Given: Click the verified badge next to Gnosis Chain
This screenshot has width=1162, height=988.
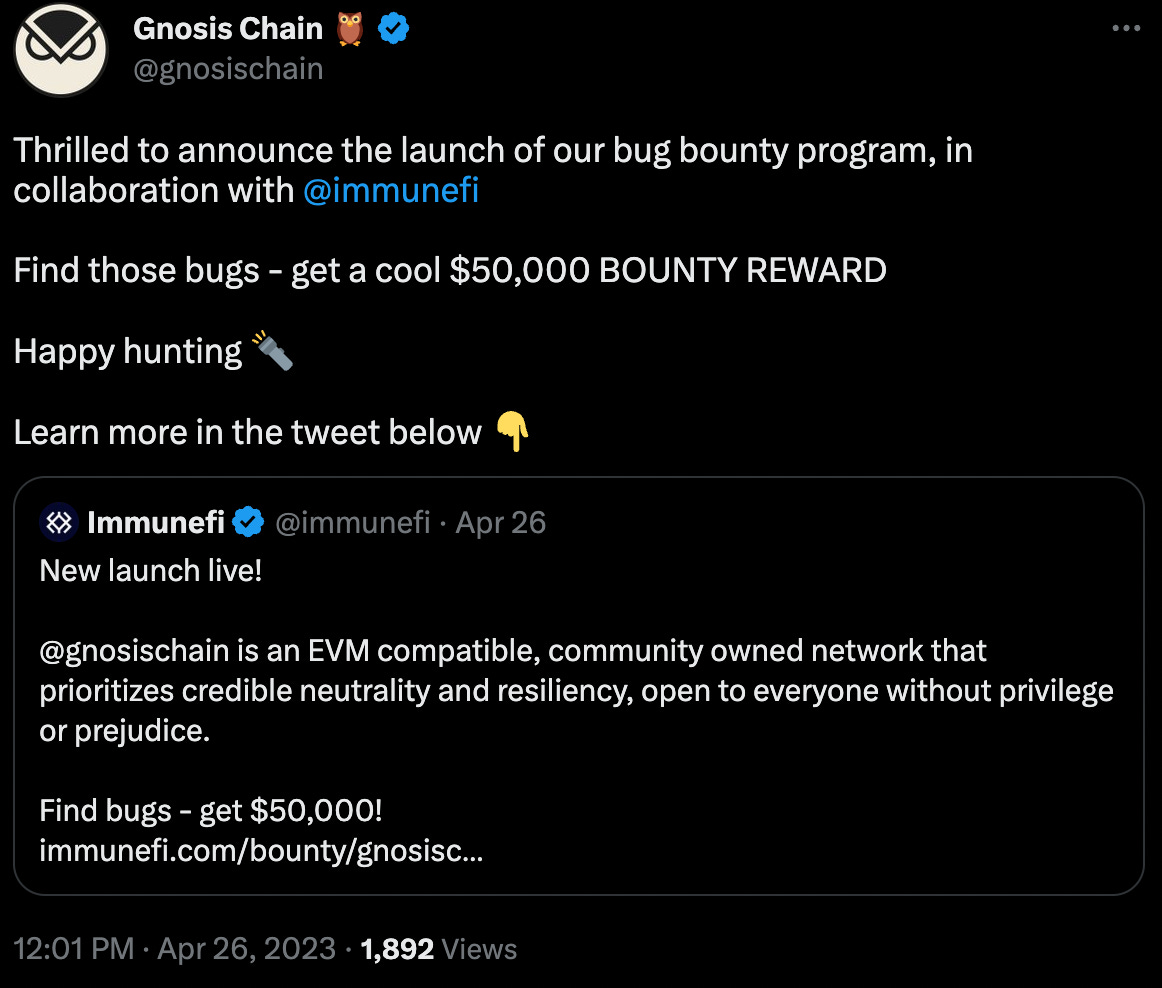Looking at the screenshot, I should pyautogui.click(x=393, y=28).
